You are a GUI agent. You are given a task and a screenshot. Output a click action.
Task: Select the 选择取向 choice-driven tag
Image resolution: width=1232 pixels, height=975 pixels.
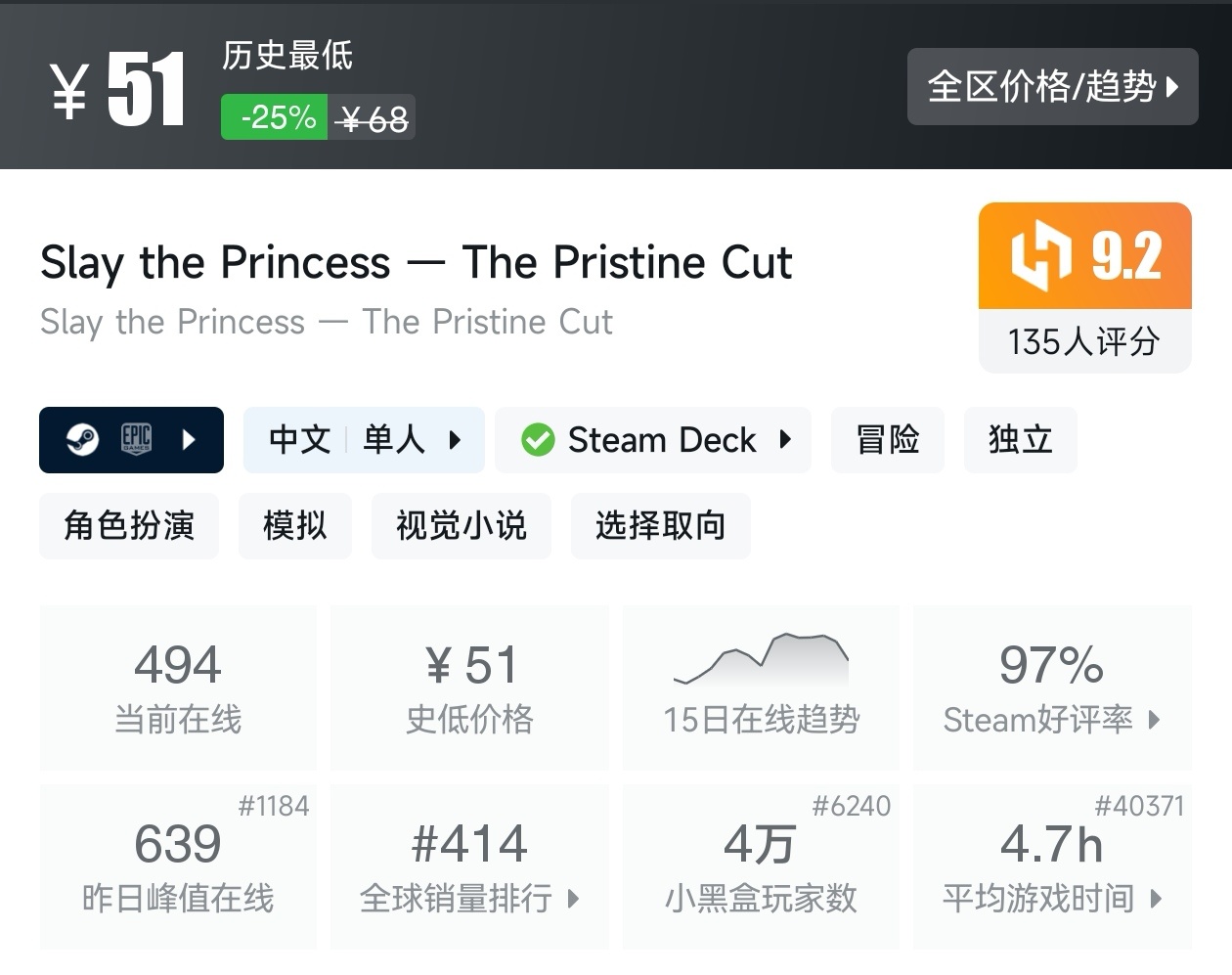[x=660, y=526]
